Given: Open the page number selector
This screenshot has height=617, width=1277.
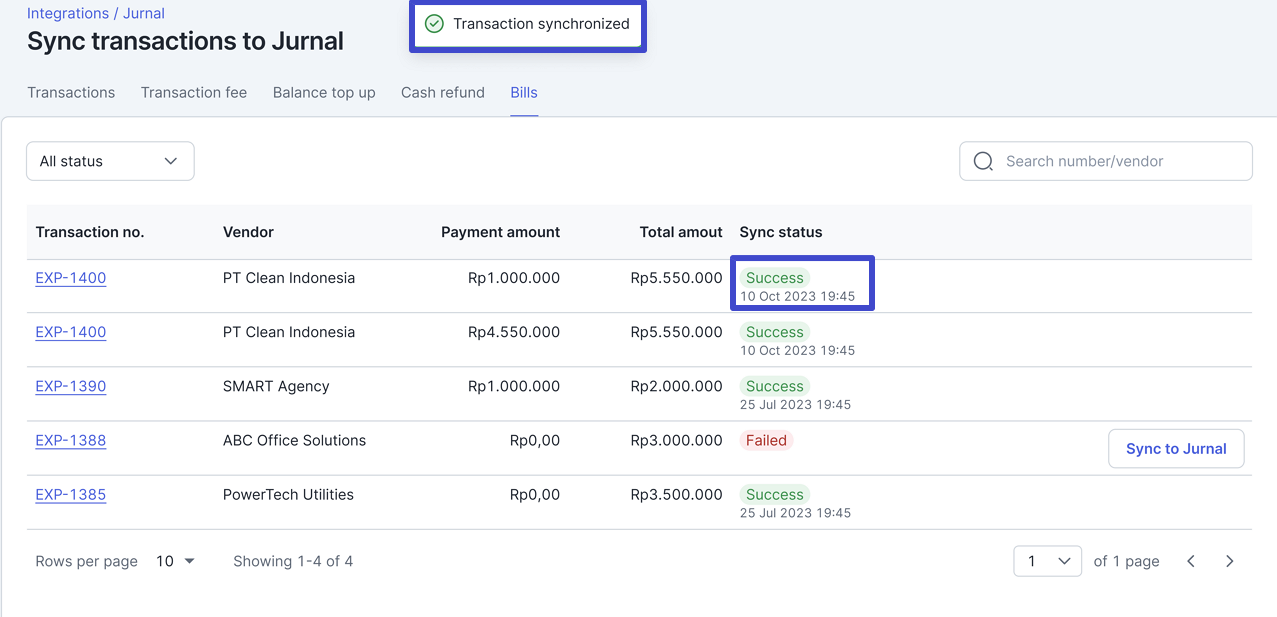Looking at the screenshot, I should [1048, 561].
